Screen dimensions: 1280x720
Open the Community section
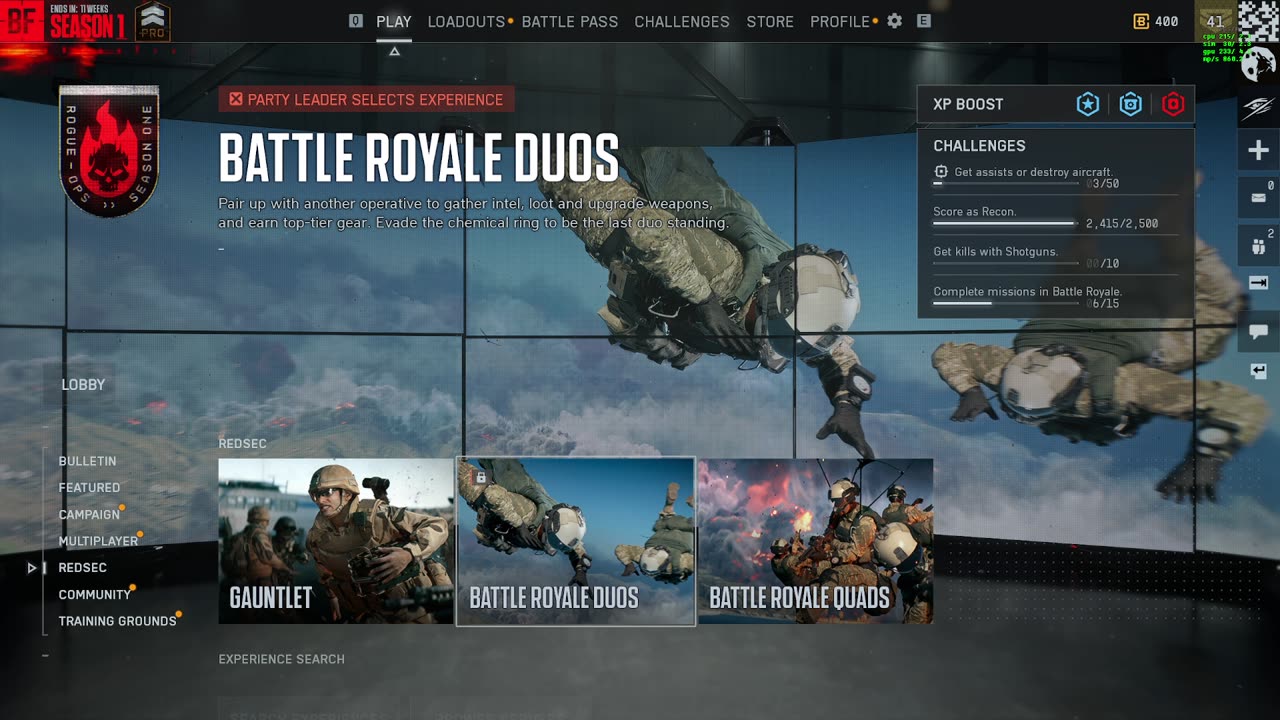[x=95, y=594]
